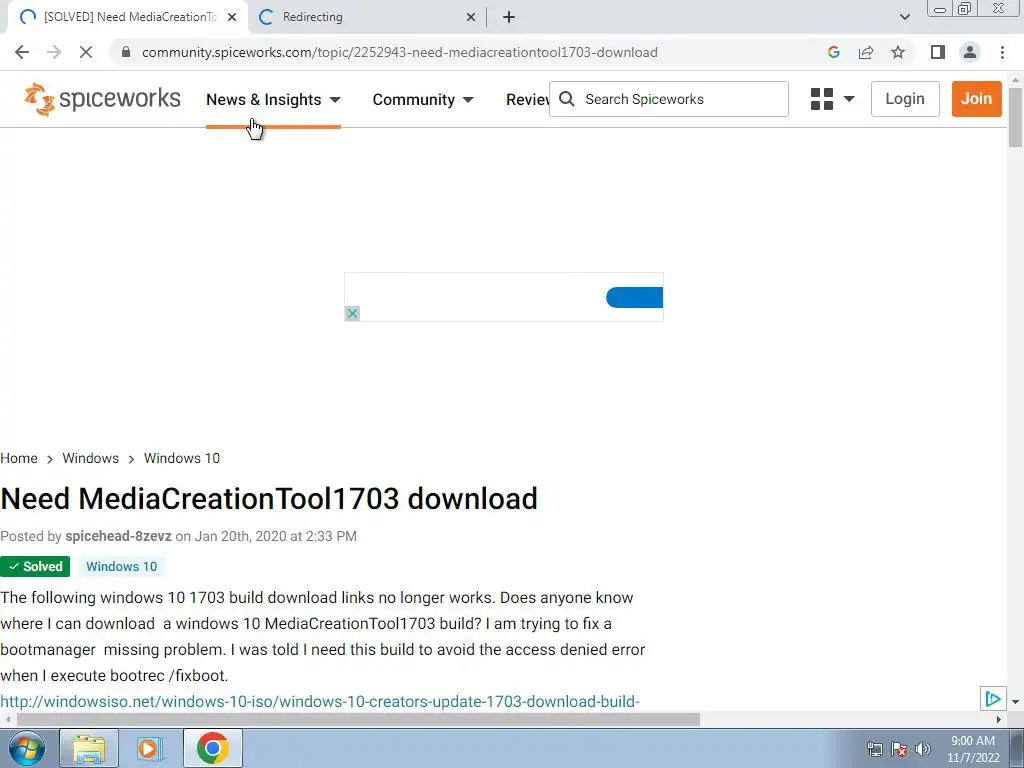Open the Chrome profile avatar

(970, 52)
